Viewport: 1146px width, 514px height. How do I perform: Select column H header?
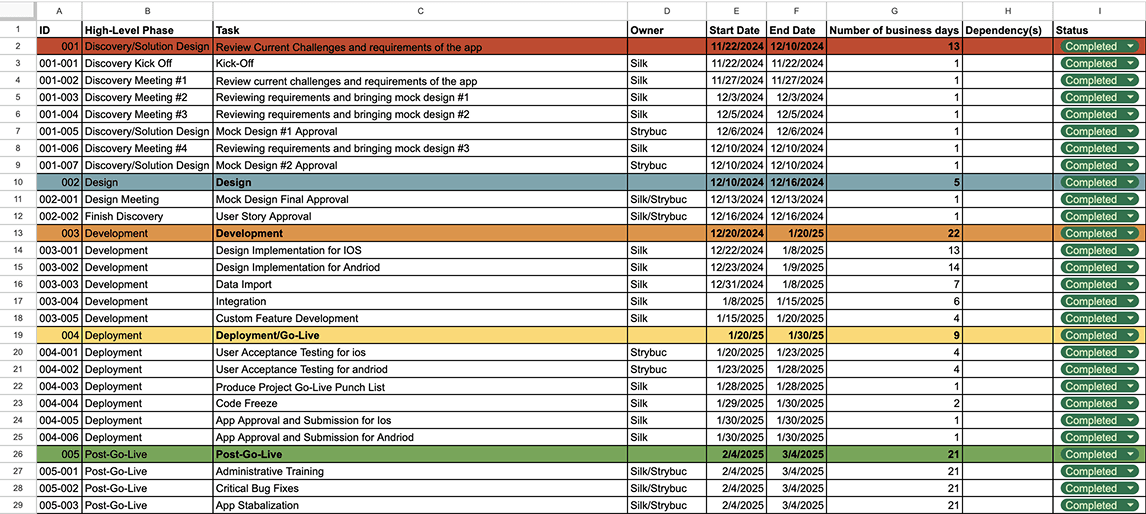(1007, 10)
